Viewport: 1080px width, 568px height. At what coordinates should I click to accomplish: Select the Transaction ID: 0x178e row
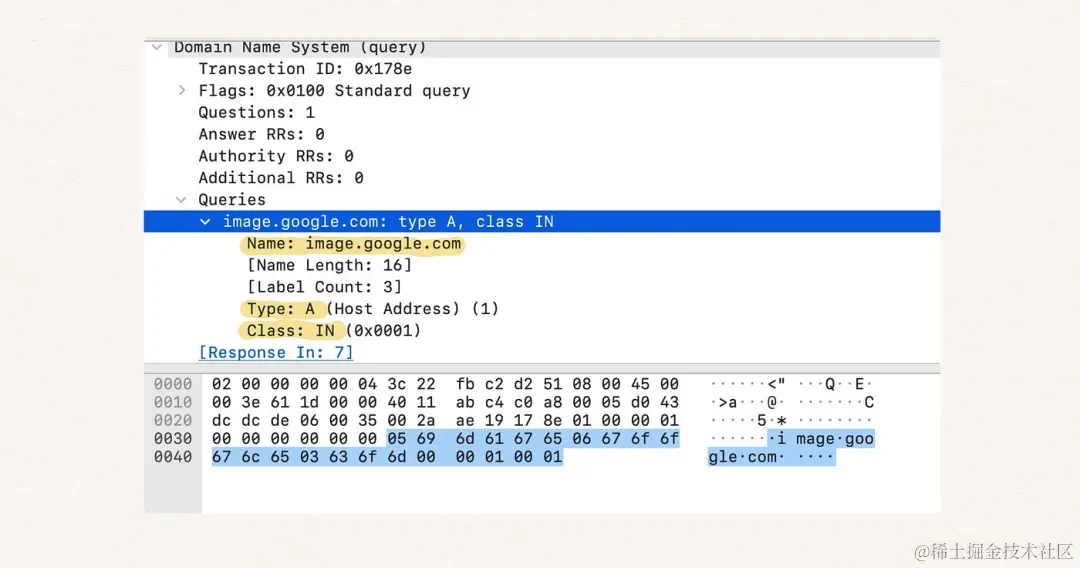click(x=305, y=69)
